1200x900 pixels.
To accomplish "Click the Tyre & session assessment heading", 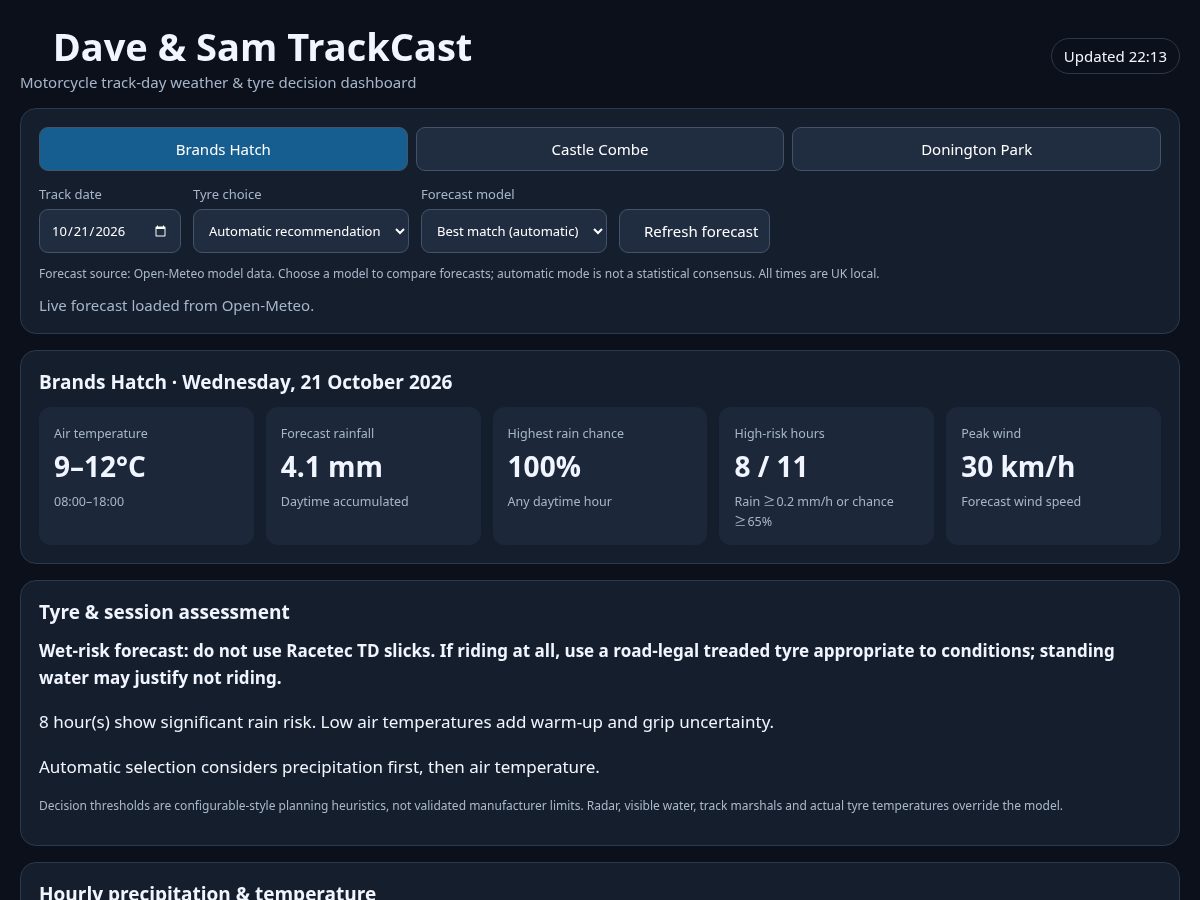I will point(164,612).
